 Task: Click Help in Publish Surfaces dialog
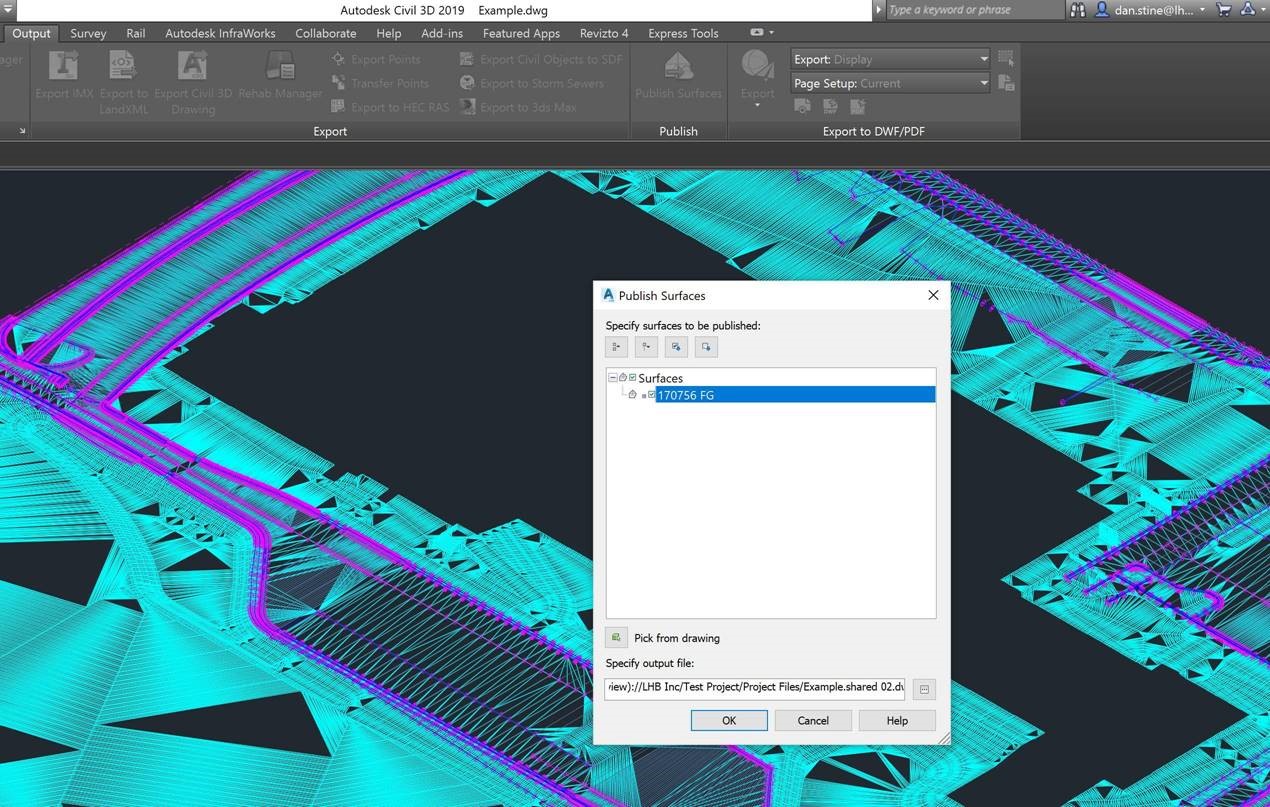(x=897, y=720)
